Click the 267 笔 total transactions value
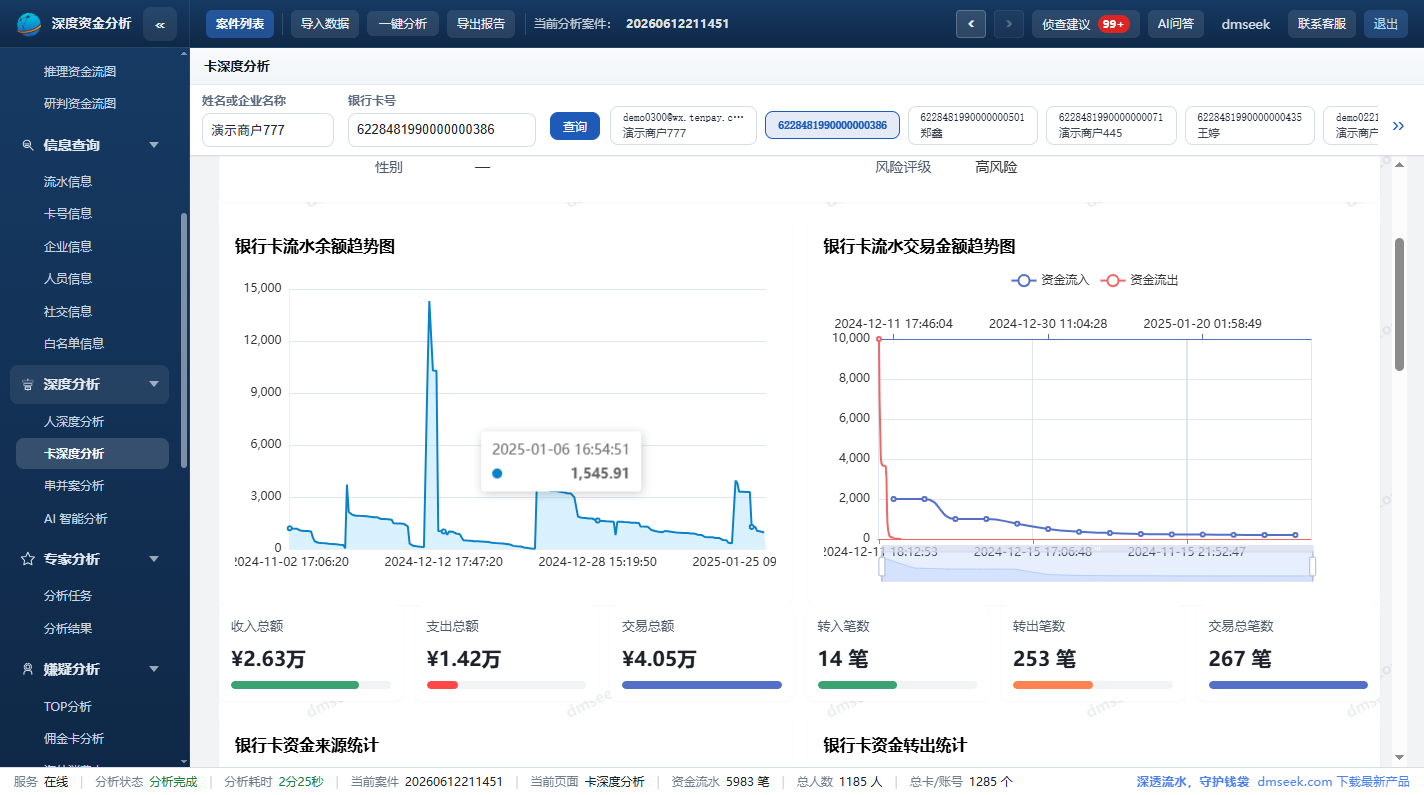 tap(1240, 659)
